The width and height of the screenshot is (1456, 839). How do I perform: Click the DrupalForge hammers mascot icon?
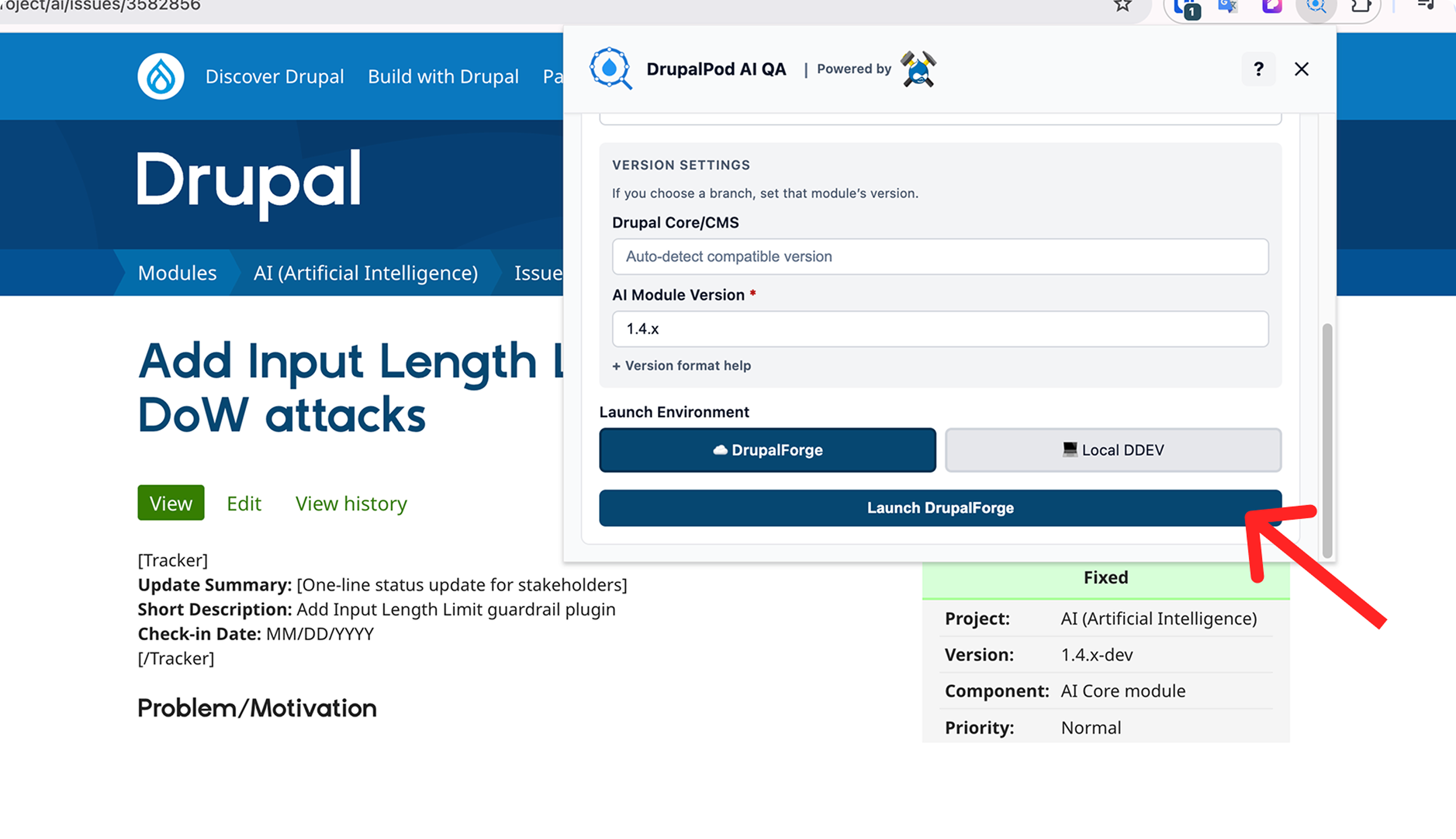click(x=919, y=69)
